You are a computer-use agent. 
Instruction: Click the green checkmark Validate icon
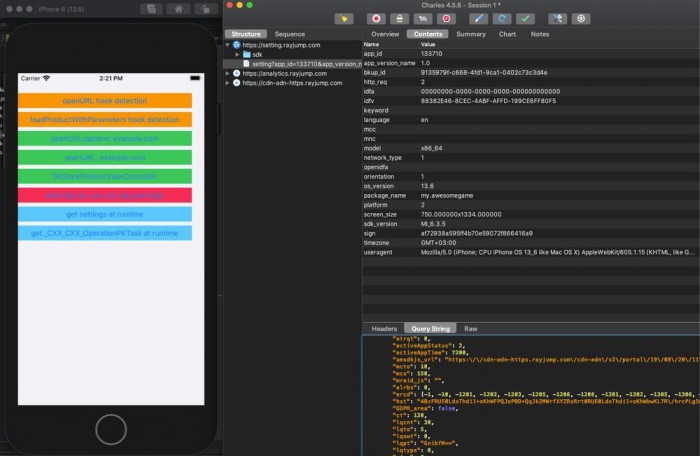[x=525, y=18]
